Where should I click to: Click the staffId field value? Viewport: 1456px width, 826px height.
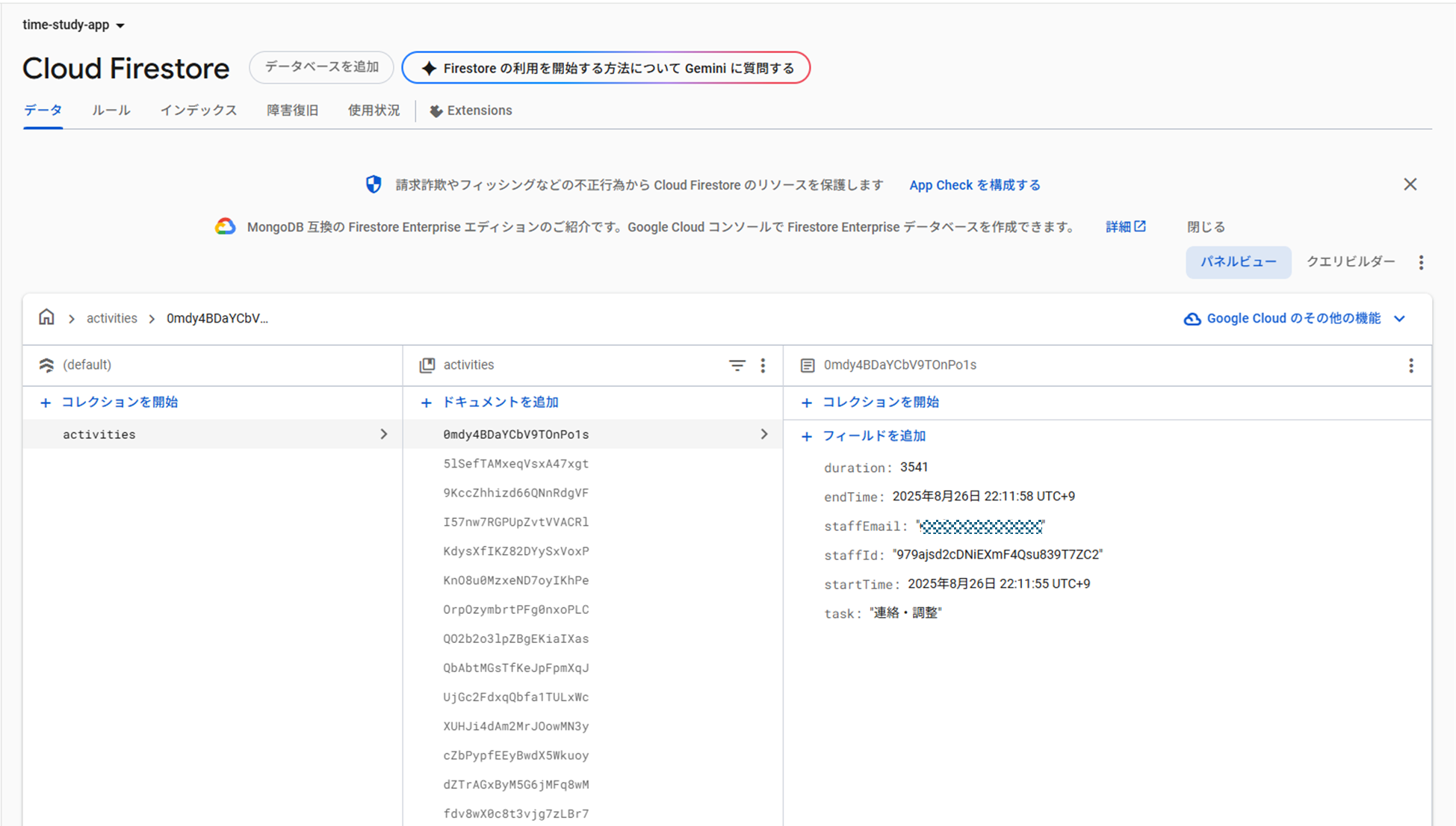[997, 554]
